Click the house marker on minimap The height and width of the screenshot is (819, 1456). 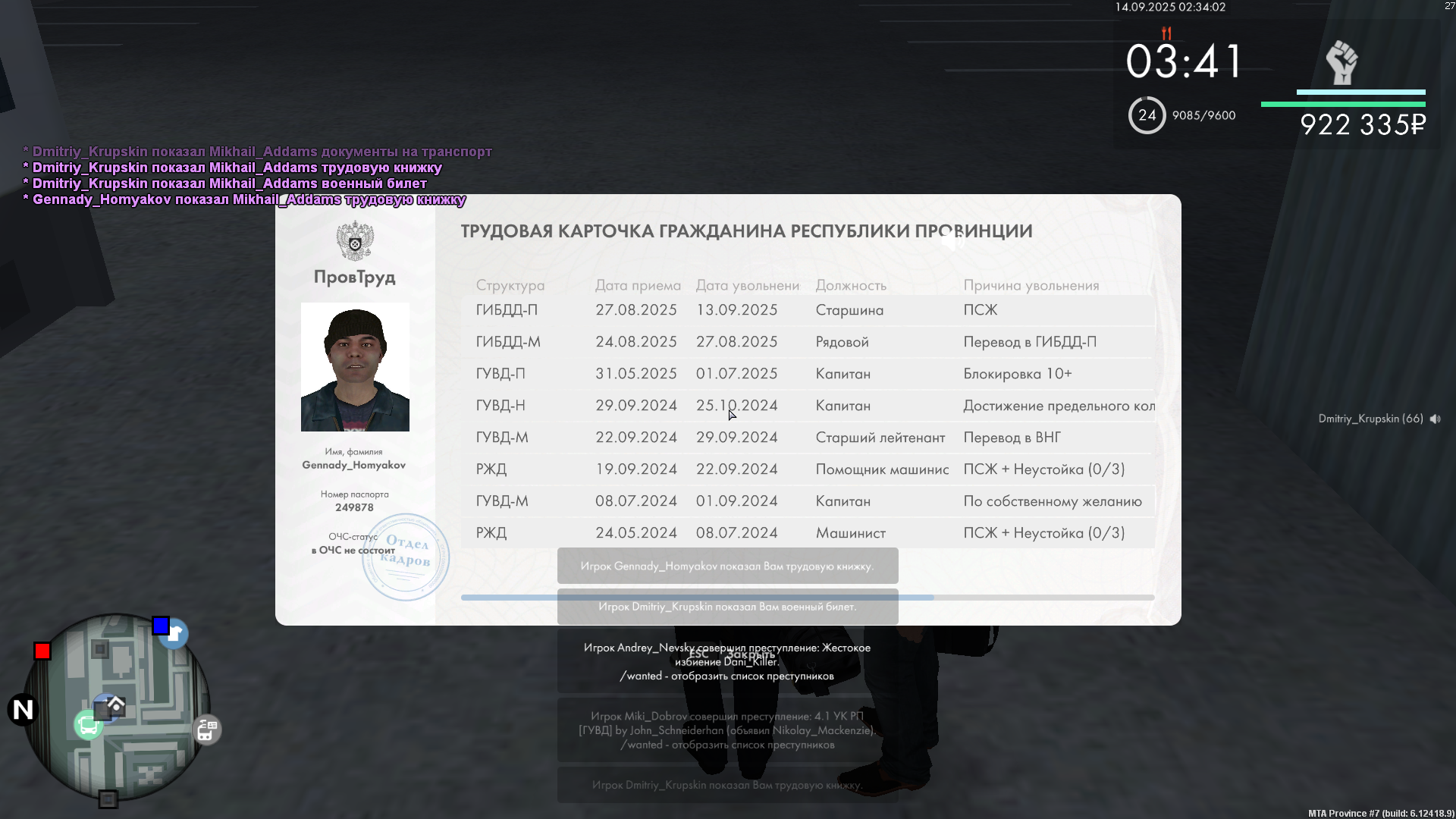[116, 704]
